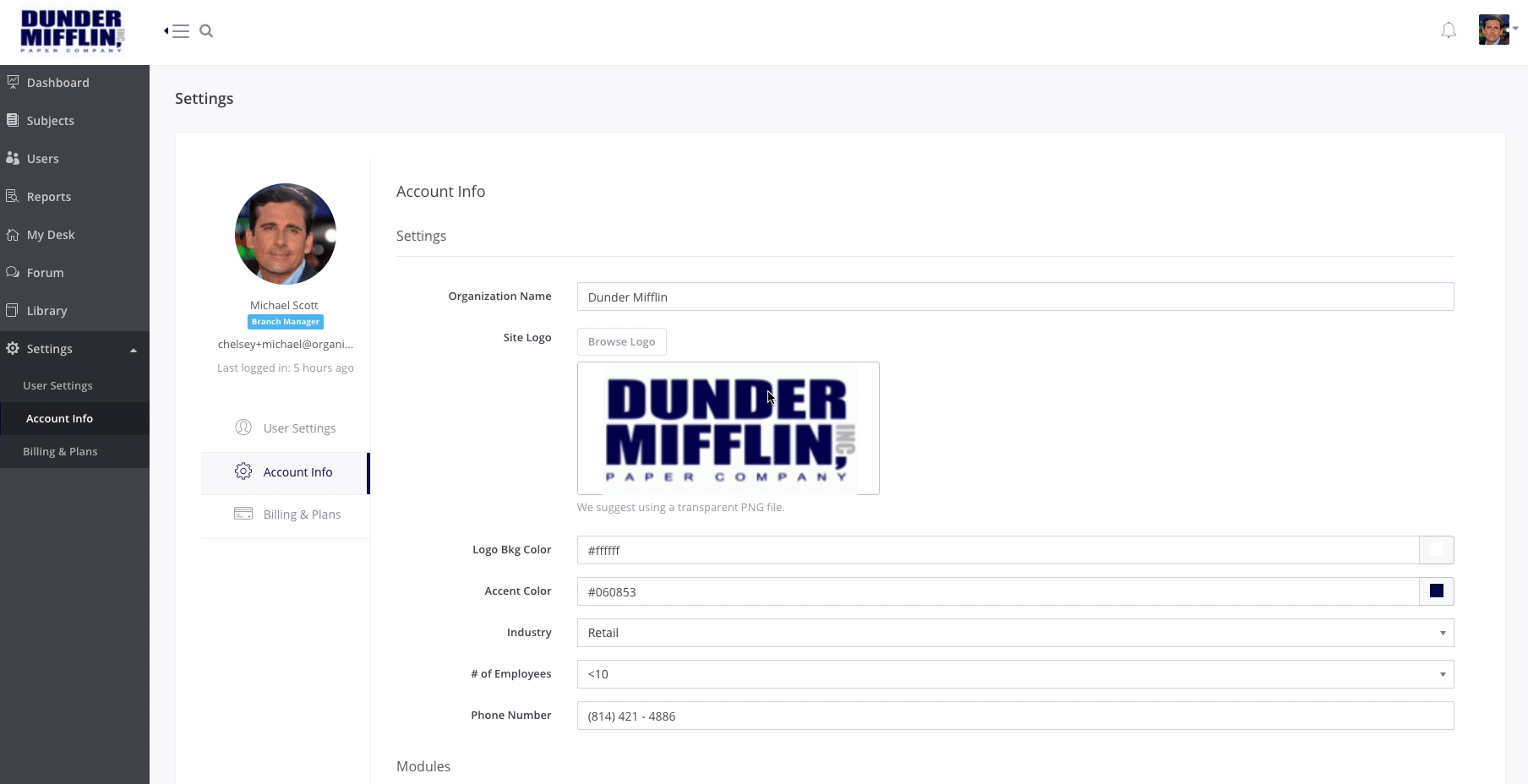This screenshot has height=784, width=1528.
Task: Open Reports from the sidebar
Action: (x=49, y=197)
